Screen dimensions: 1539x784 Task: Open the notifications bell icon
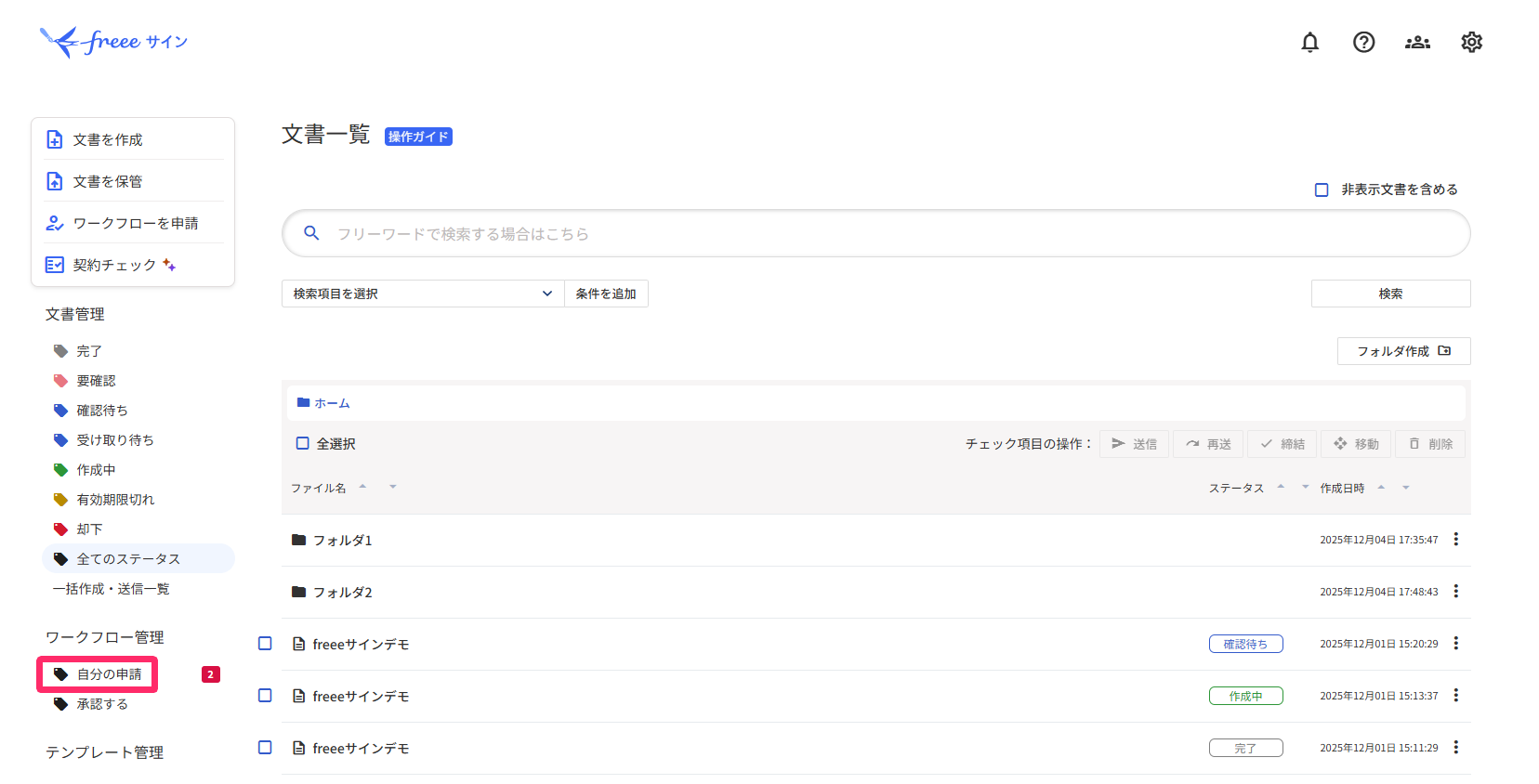pos(1309,42)
